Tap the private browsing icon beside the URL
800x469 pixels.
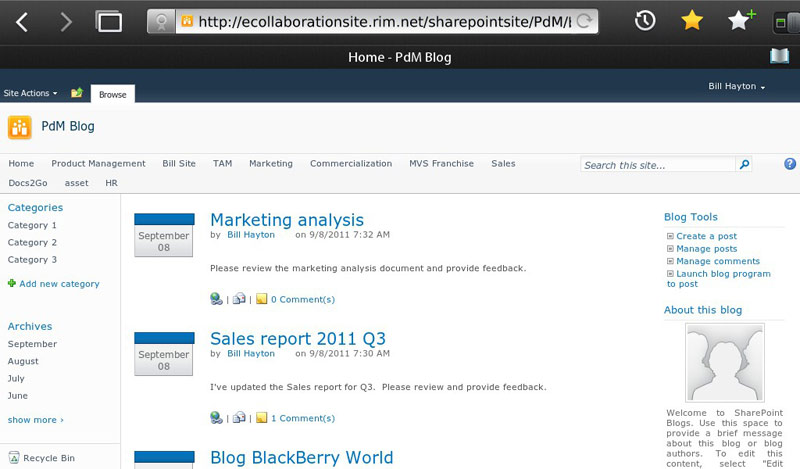[161, 22]
